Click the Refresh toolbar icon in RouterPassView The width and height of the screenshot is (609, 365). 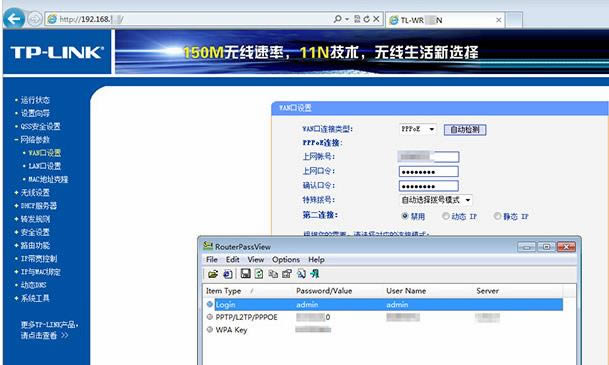259,274
